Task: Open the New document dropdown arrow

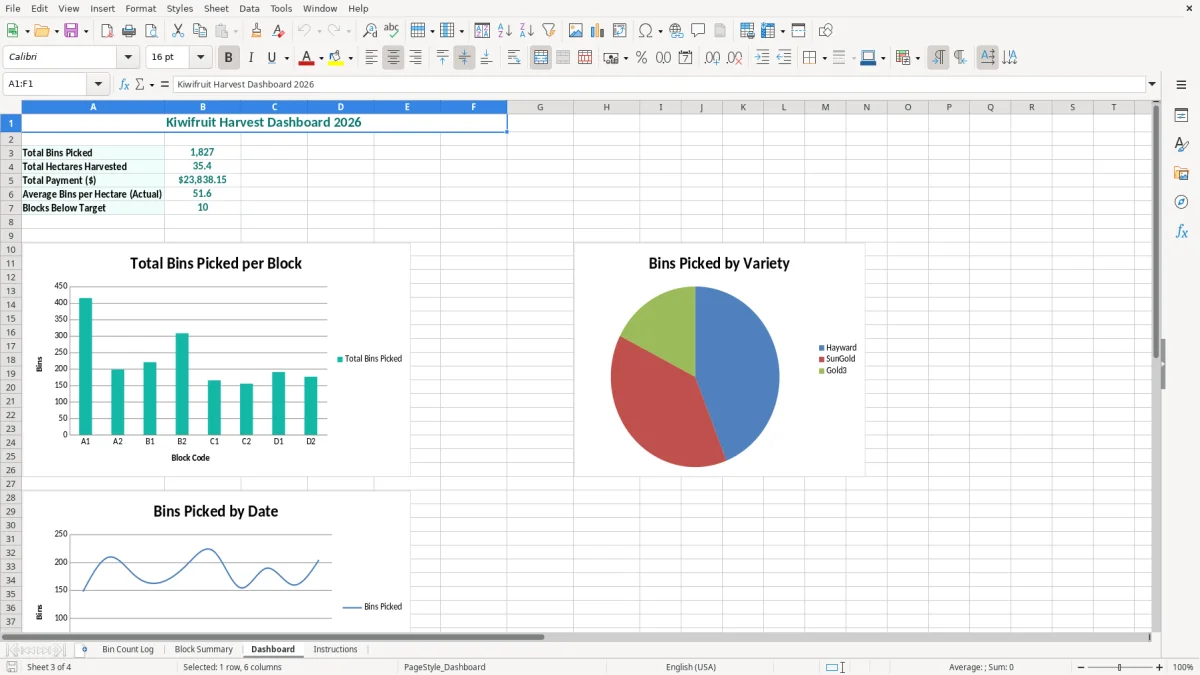Action: click(26, 31)
